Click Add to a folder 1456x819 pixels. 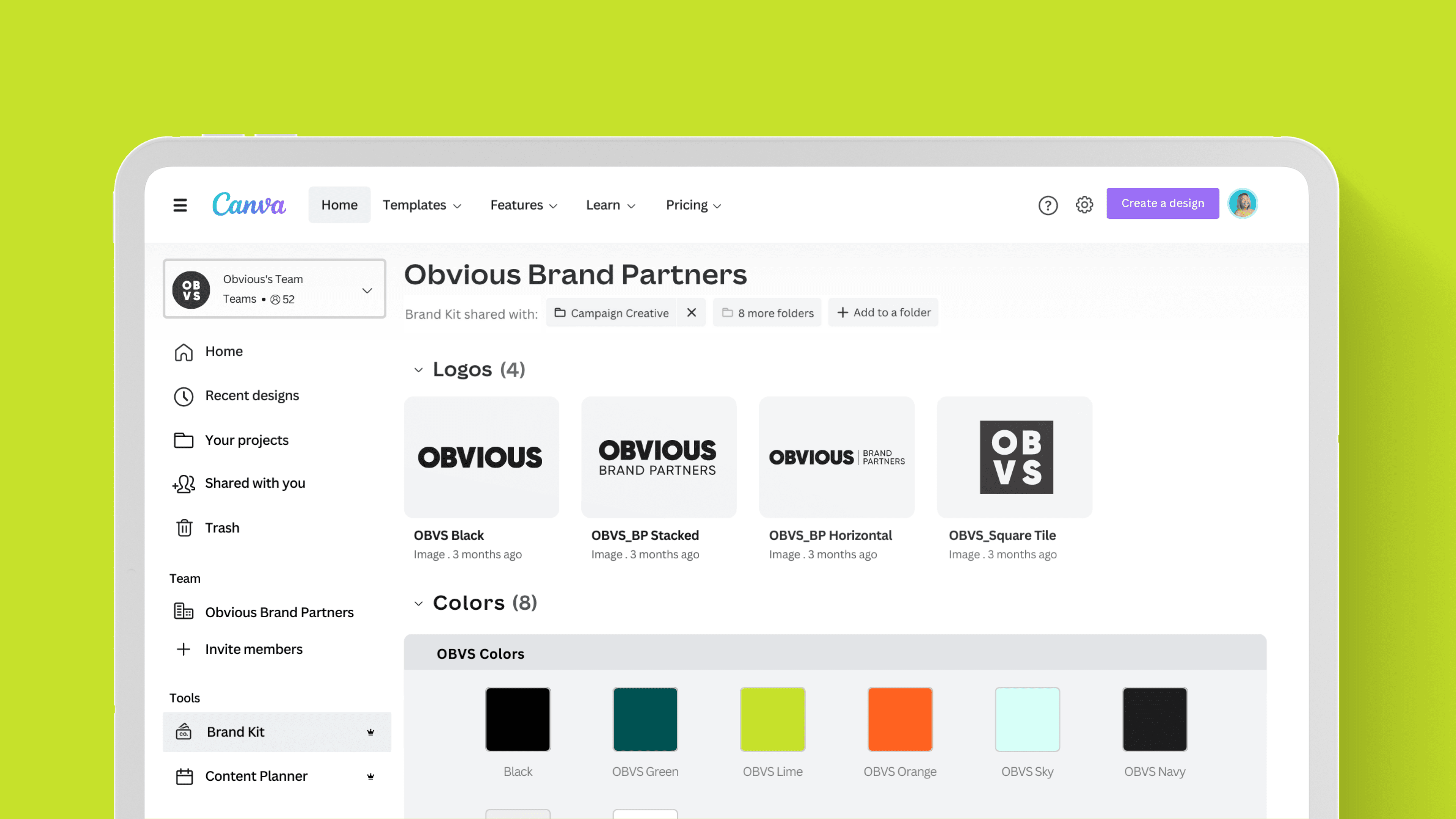(x=883, y=312)
